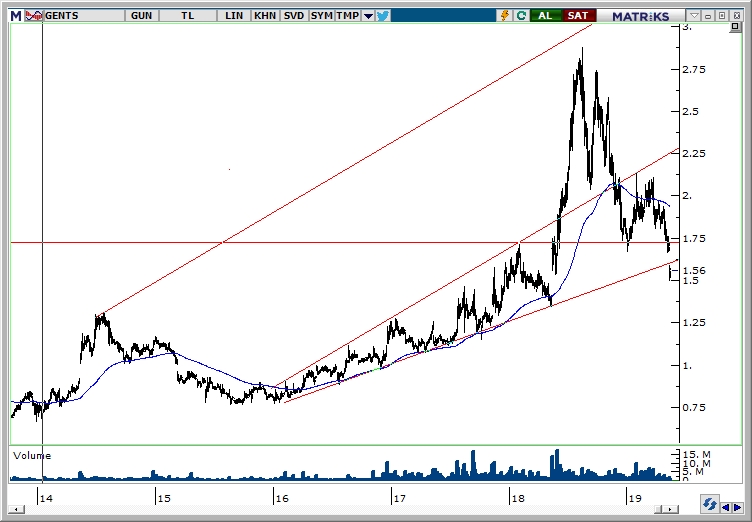This screenshot has width=752, height=522.
Task: Click the TMP template button
Action: click(348, 16)
